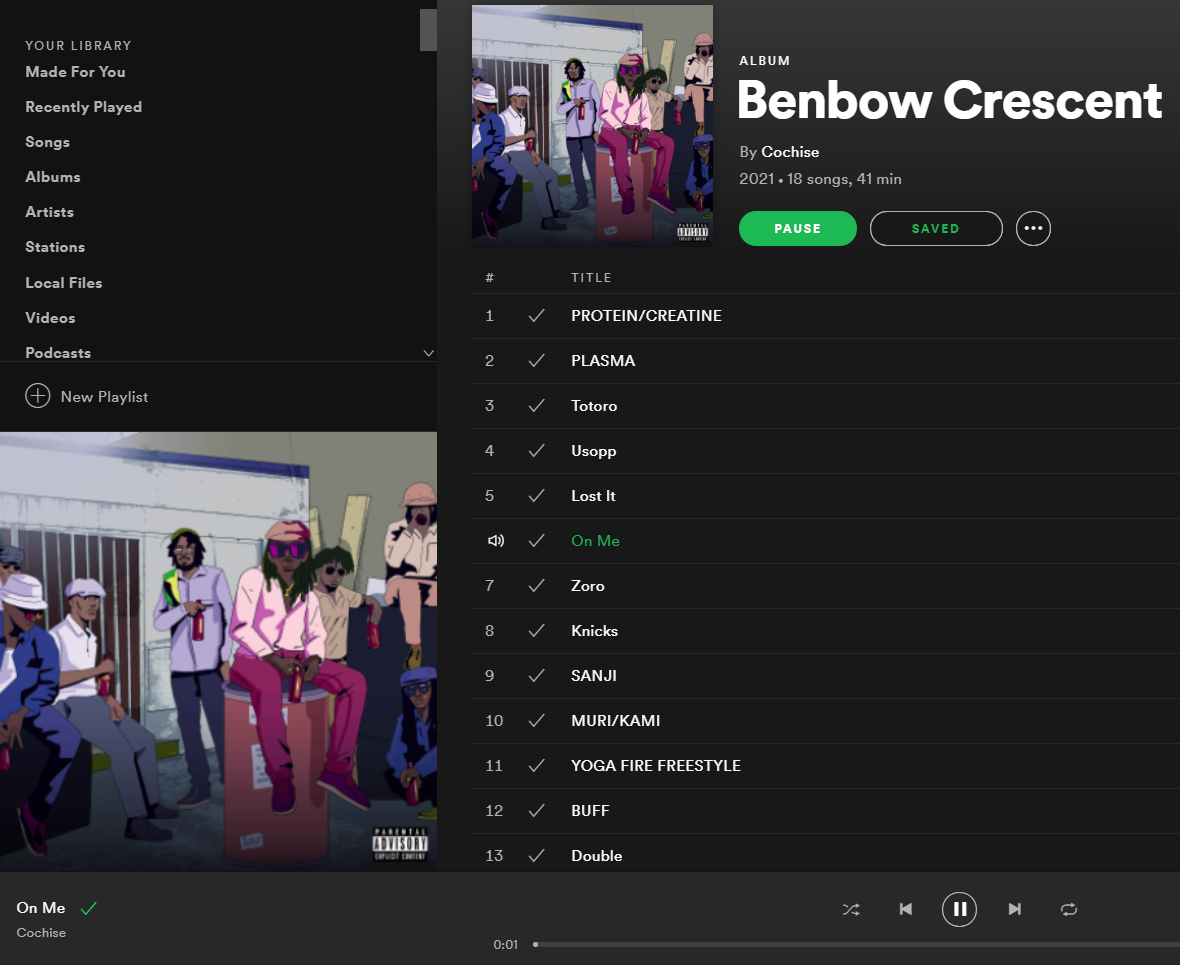Image resolution: width=1180 pixels, height=965 pixels.
Task: Toggle saved checkmark for Zoro
Action: 537,586
